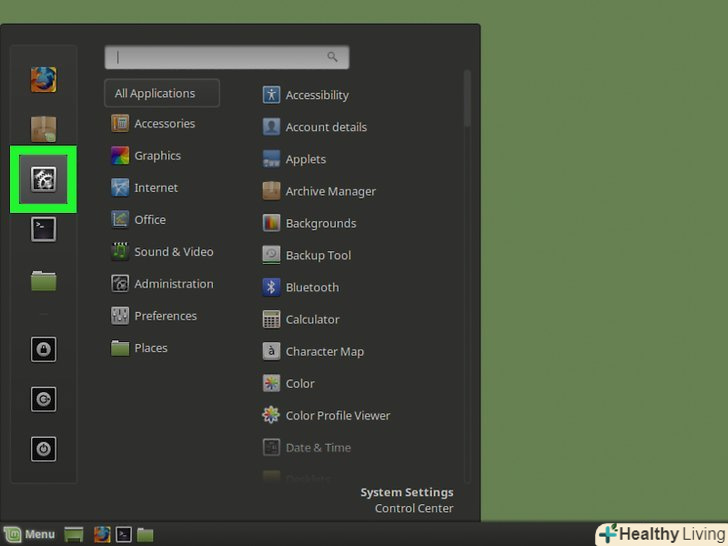The width and height of the screenshot is (728, 546).
Task: Open the Preferences category
Action: tap(165, 316)
